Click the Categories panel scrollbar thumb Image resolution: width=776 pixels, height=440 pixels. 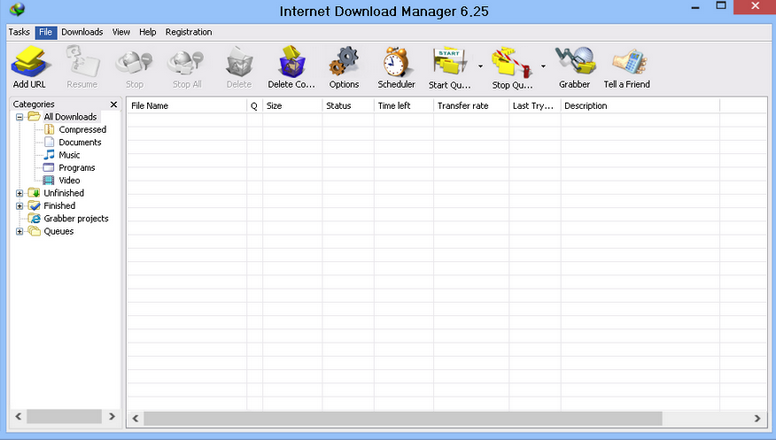(x=64, y=416)
